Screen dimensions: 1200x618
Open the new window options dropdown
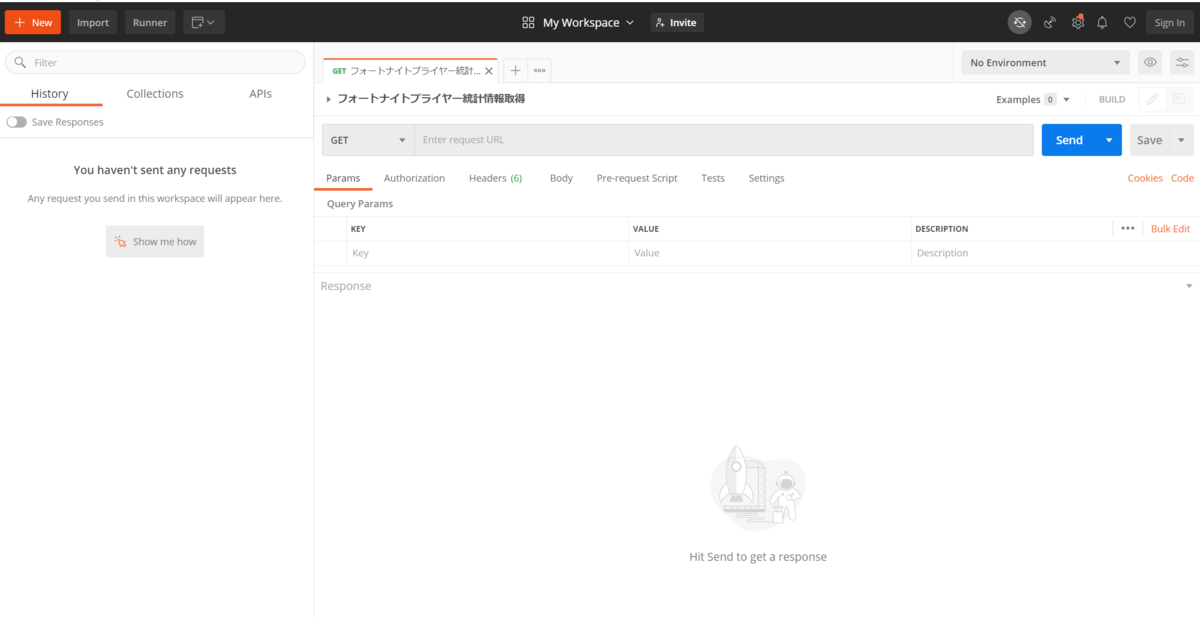pos(204,22)
